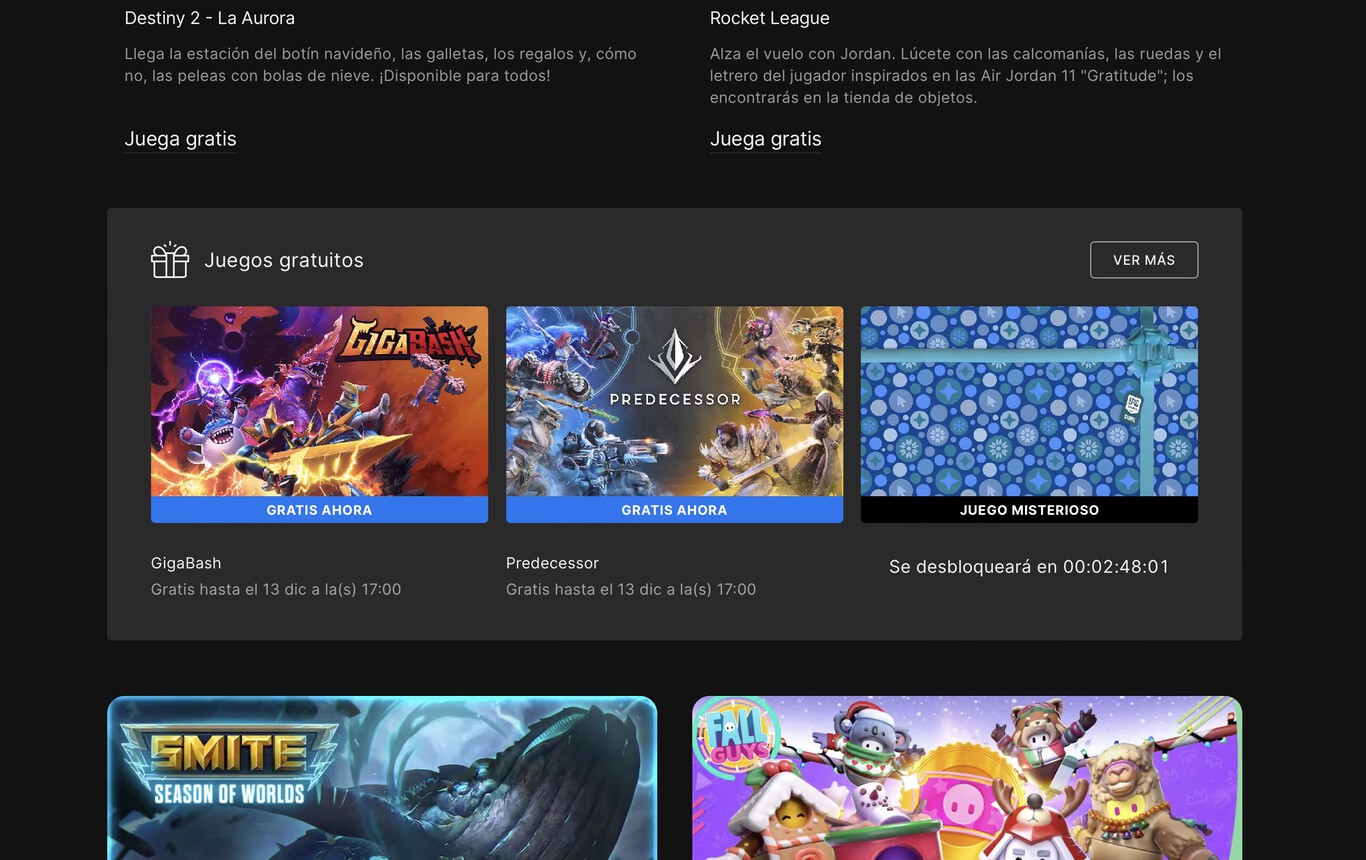Click the Predecessor game name below its card
The image size is (1366, 860).
tap(552, 562)
